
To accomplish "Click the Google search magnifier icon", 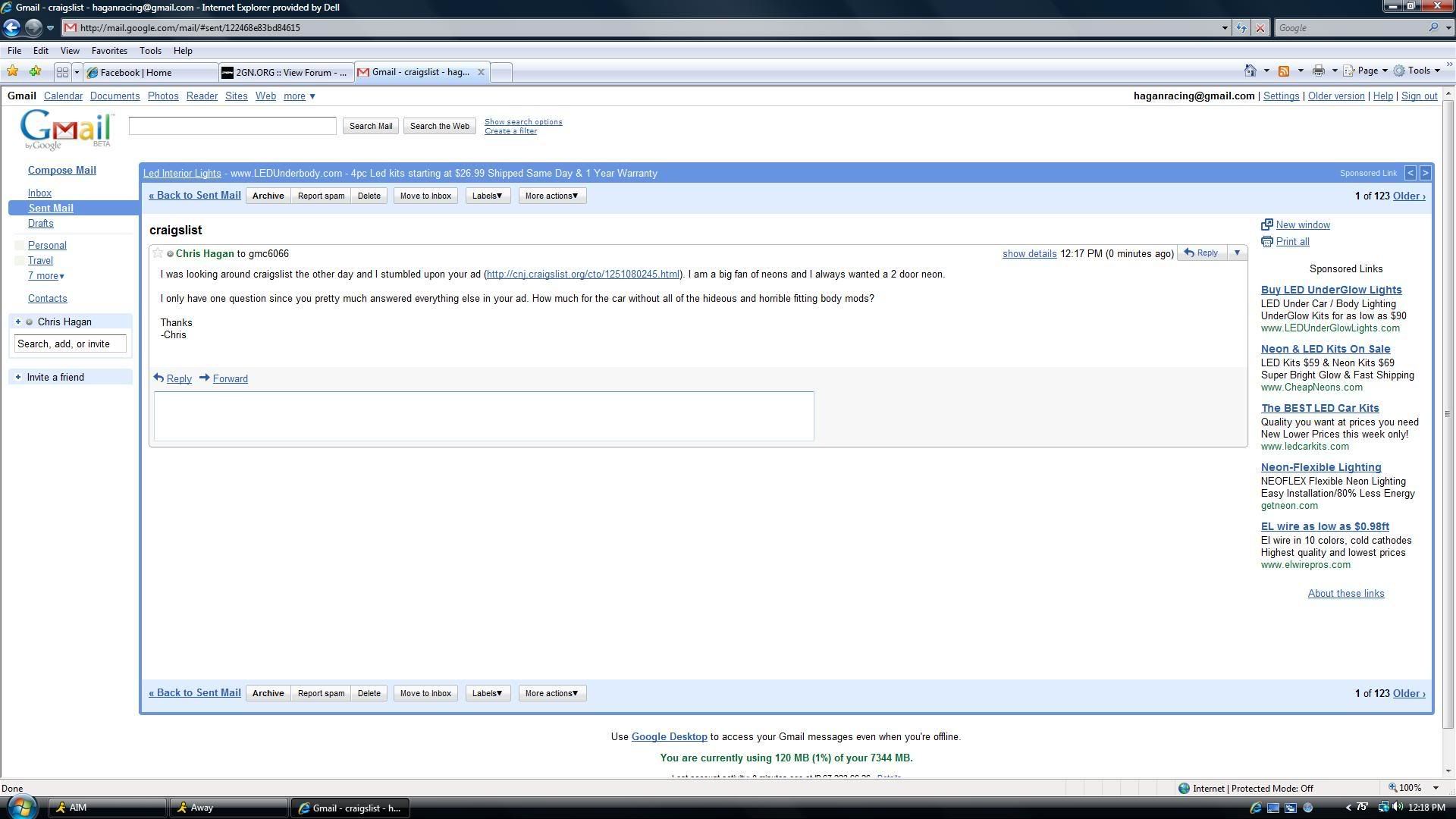I will (1432, 28).
